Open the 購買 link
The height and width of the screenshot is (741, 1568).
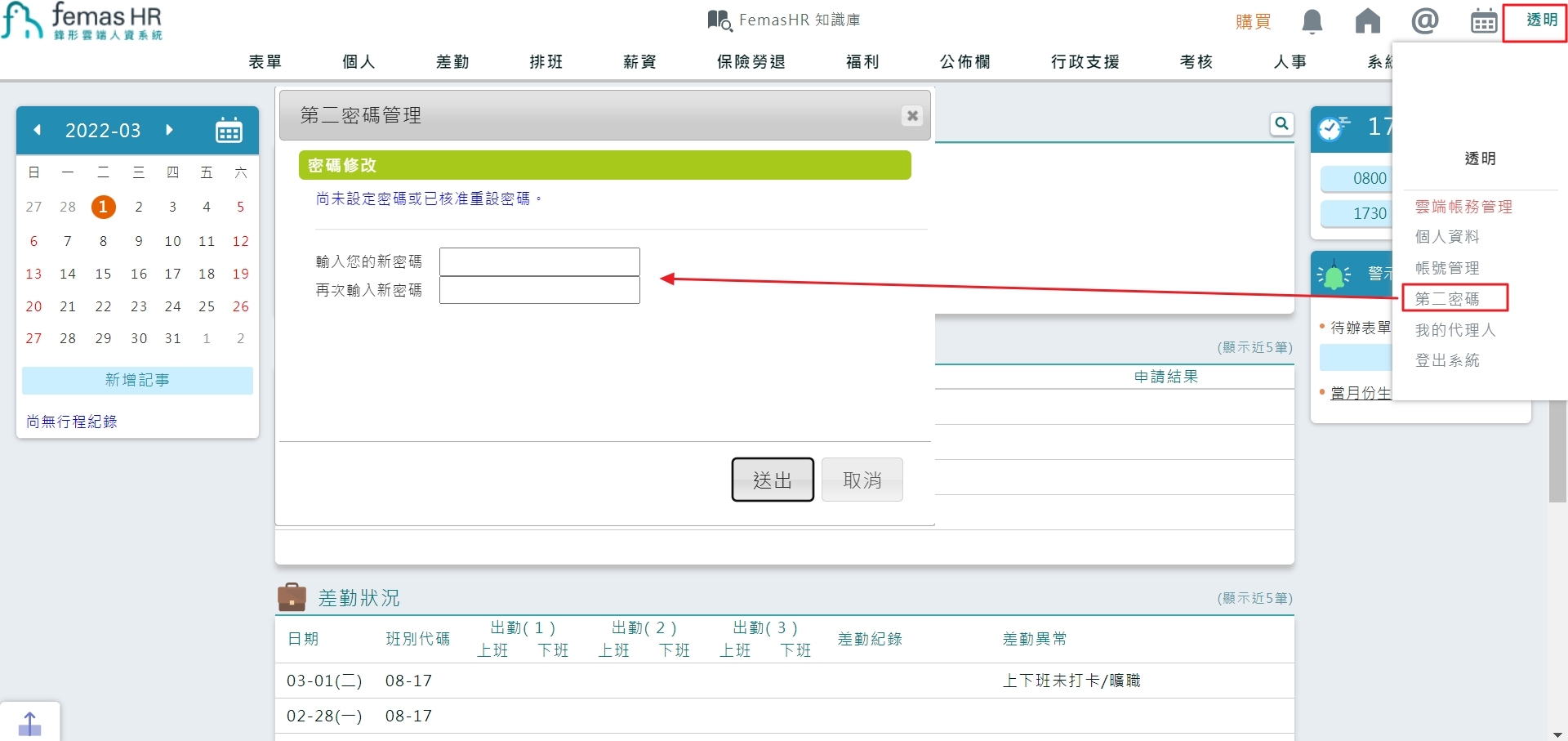click(1253, 22)
